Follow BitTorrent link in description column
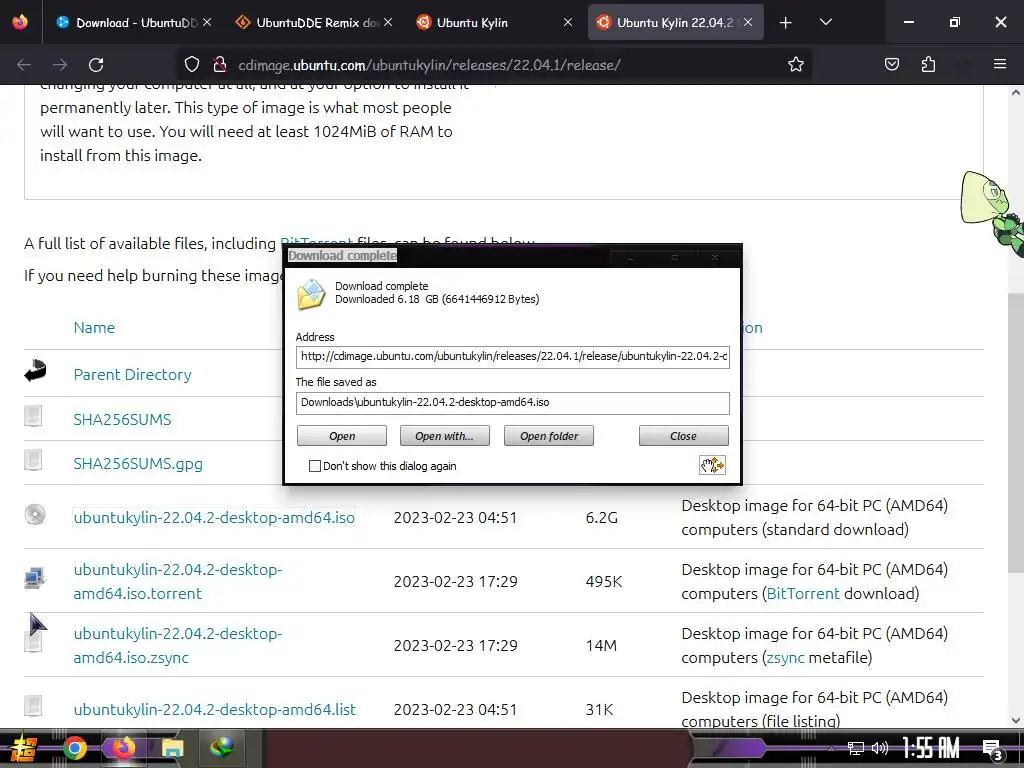This screenshot has width=1024, height=768. point(803,593)
